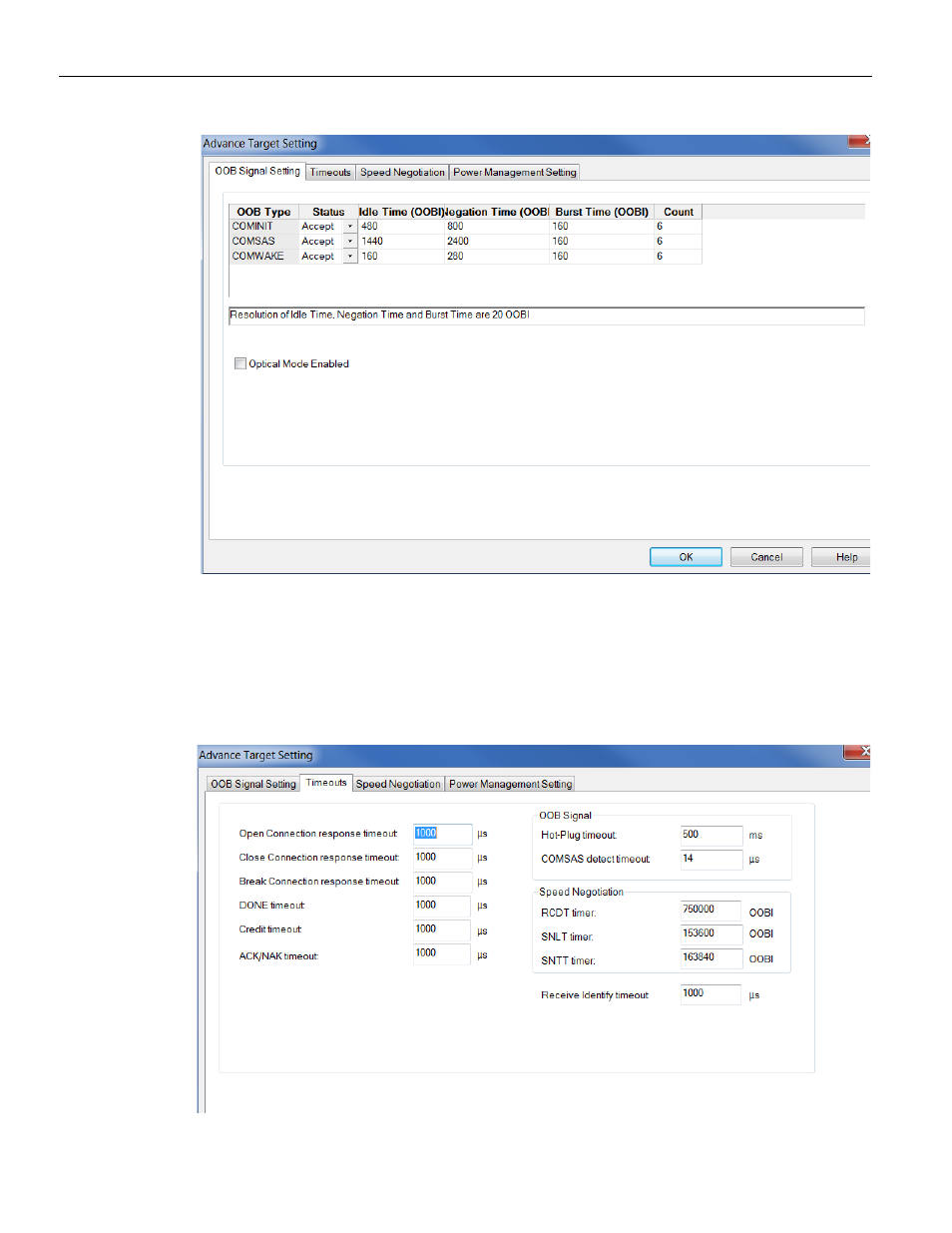Select the COMWAKE row label

(x=264, y=257)
